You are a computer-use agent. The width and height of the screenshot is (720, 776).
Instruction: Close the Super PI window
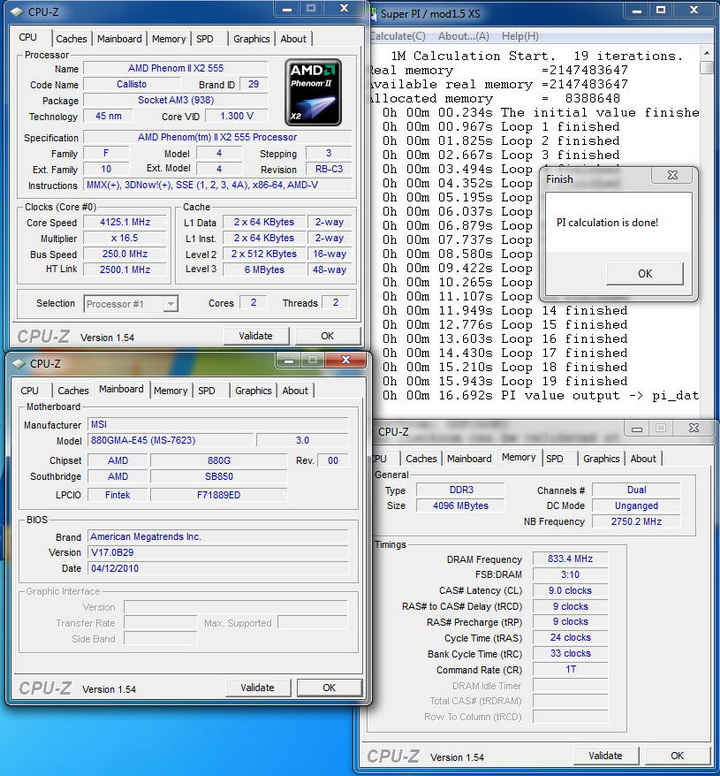[694, 10]
